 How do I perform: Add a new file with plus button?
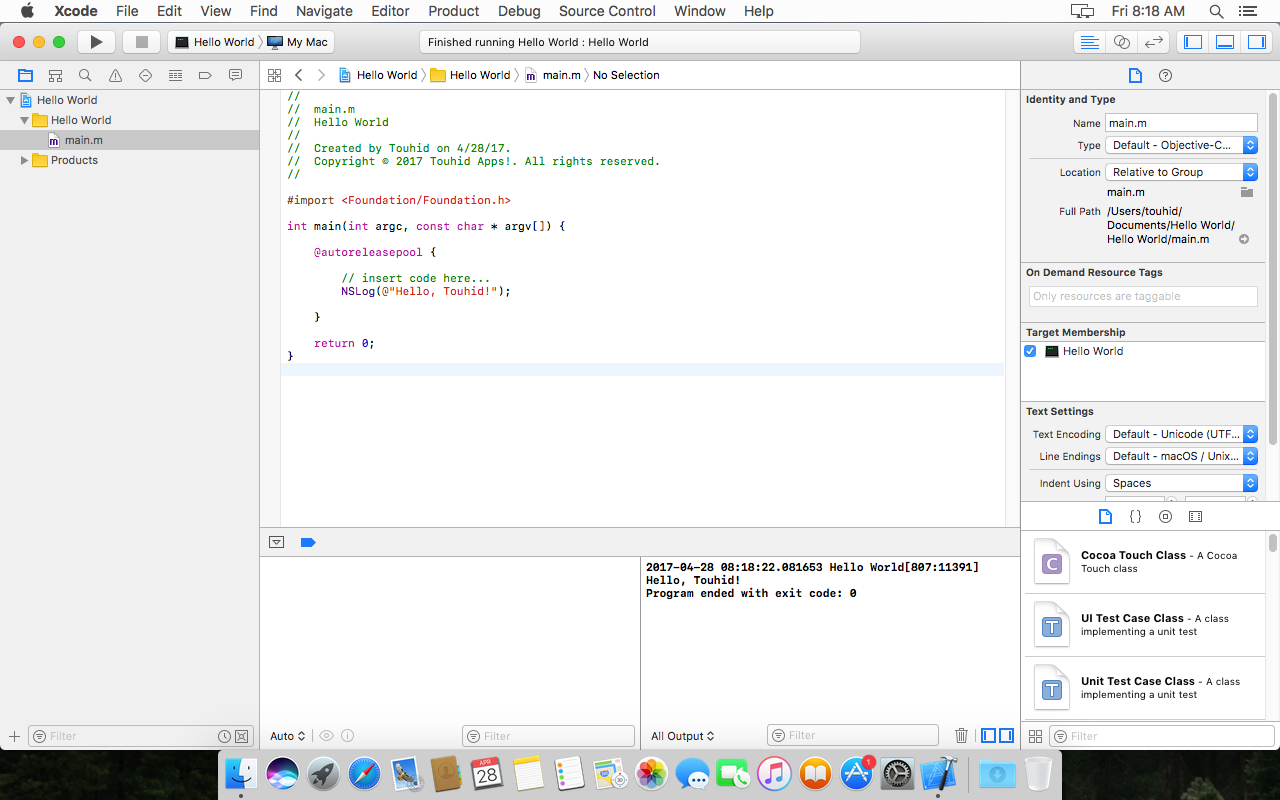point(14,736)
